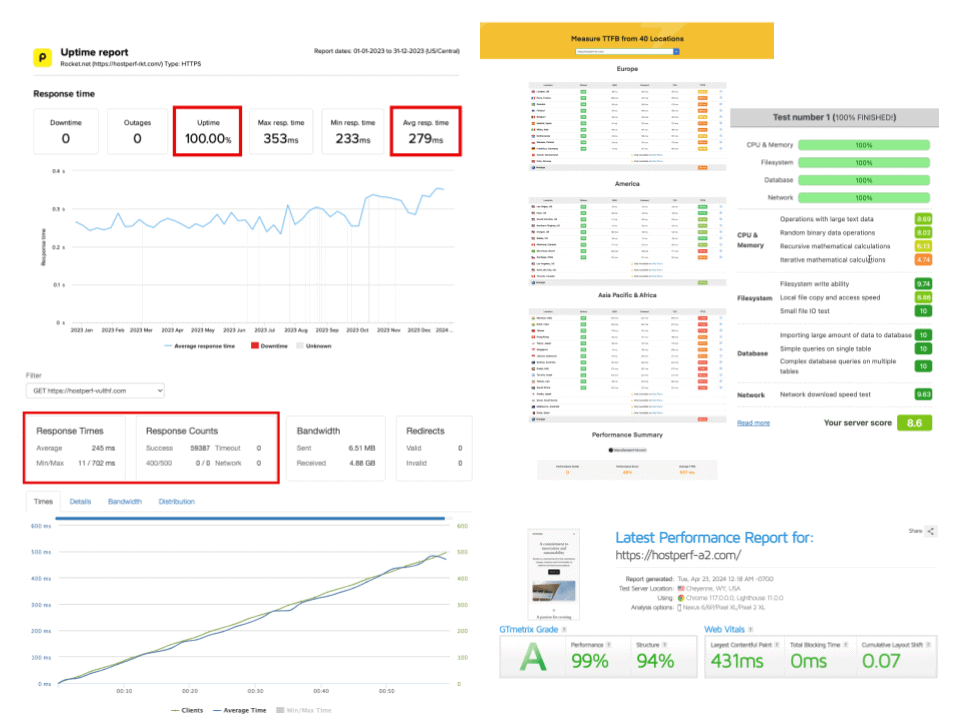This screenshot has width=960, height=720.
Task: Click help icon beside Largest Contentful Paint
Action: (777, 645)
